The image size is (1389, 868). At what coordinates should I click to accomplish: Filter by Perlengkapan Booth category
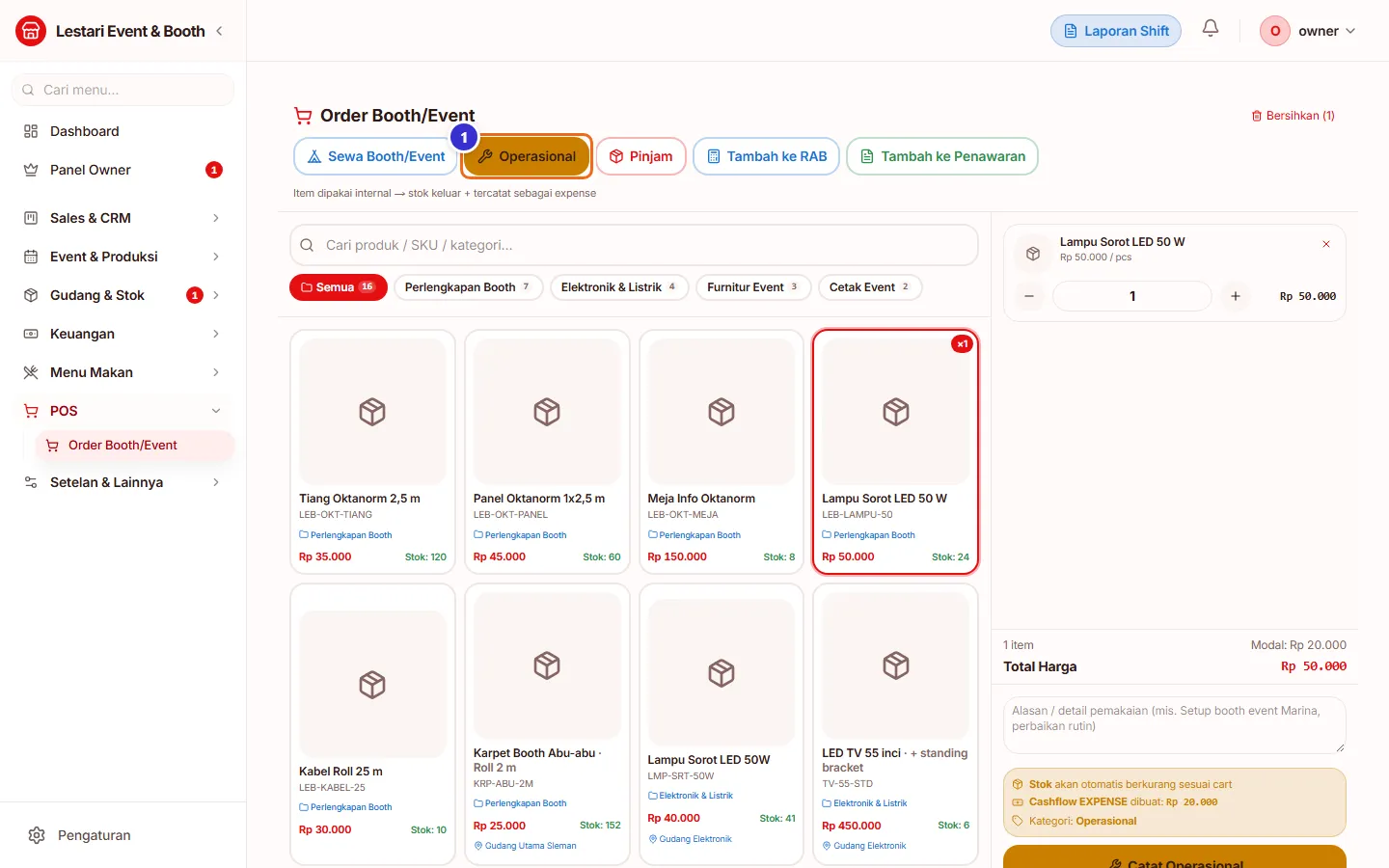click(468, 287)
